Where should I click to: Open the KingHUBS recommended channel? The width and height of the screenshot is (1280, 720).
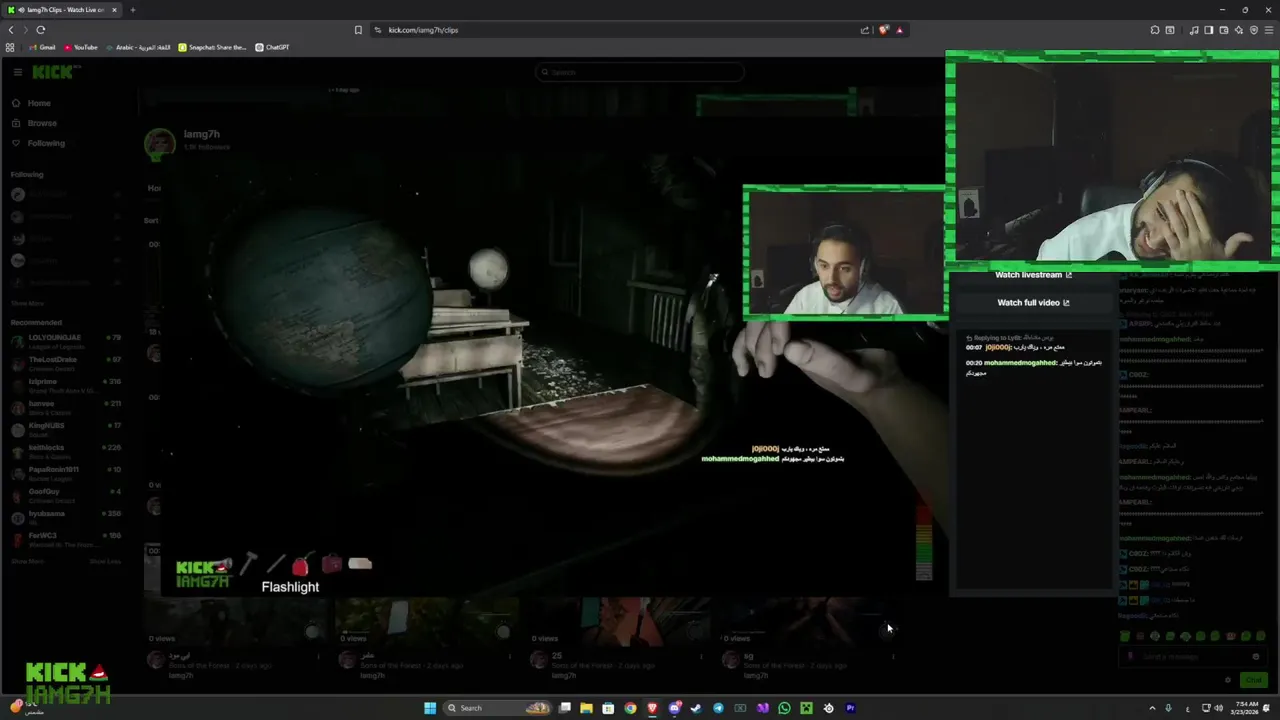[65, 428]
